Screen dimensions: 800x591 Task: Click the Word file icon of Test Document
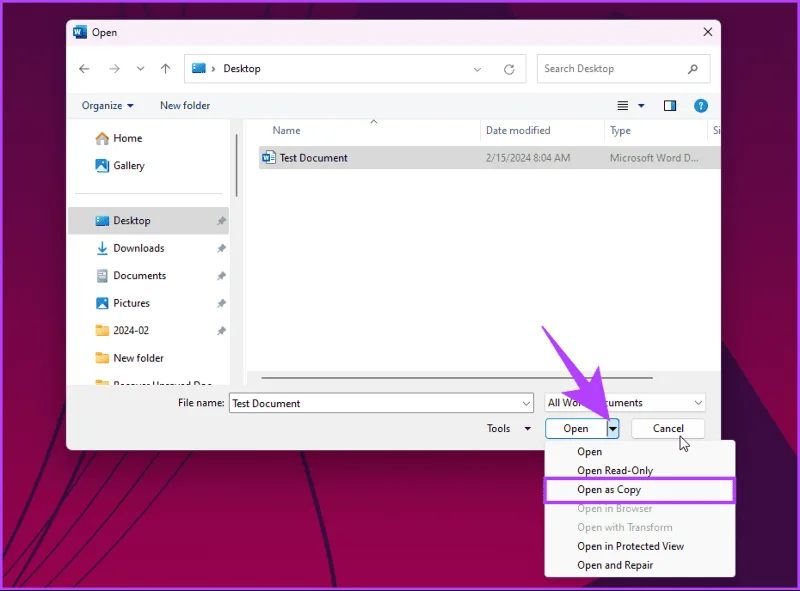(x=268, y=158)
